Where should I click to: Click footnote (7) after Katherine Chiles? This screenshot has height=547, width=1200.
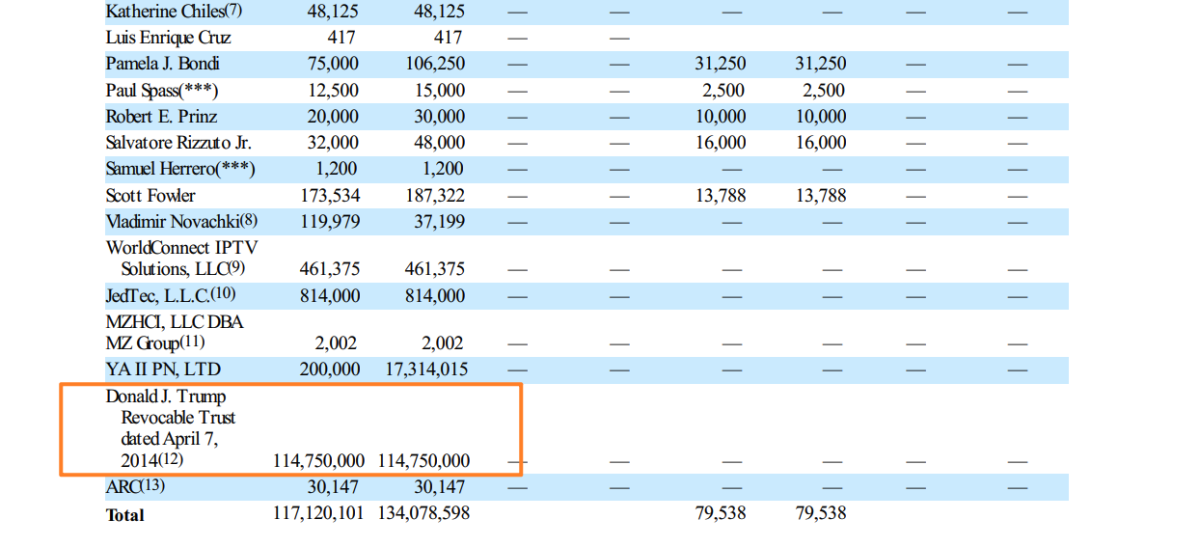(x=232, y=11)
